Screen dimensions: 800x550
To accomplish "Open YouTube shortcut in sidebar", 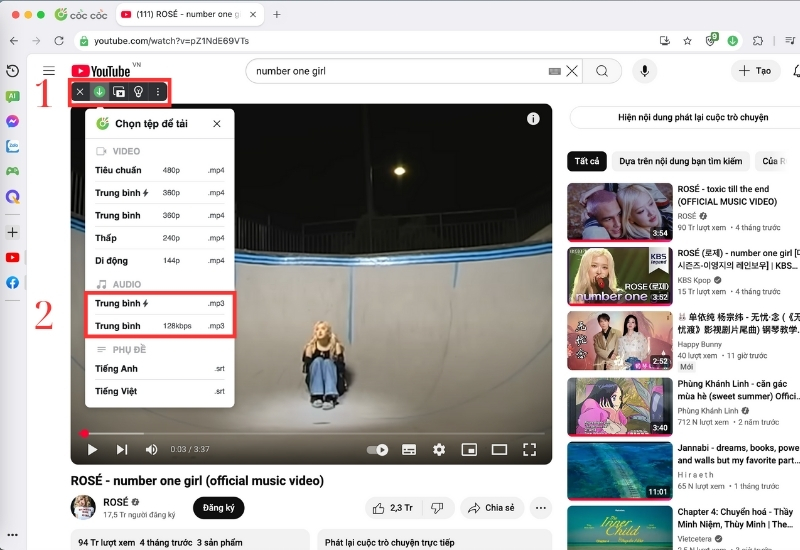I will 13,258.
